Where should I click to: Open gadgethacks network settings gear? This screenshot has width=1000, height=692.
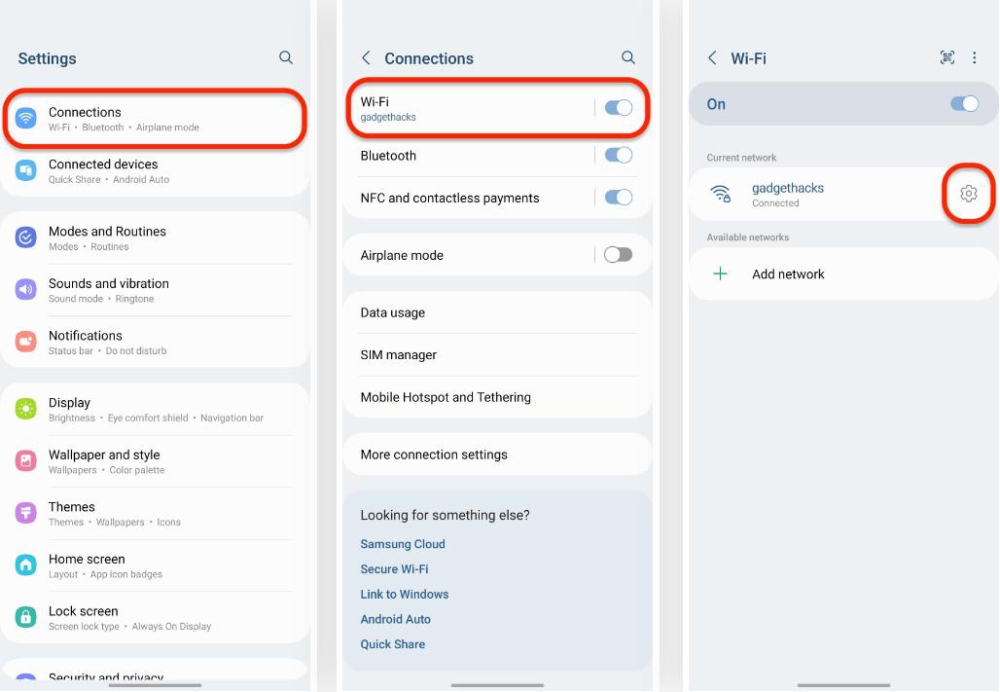point(968,194)
